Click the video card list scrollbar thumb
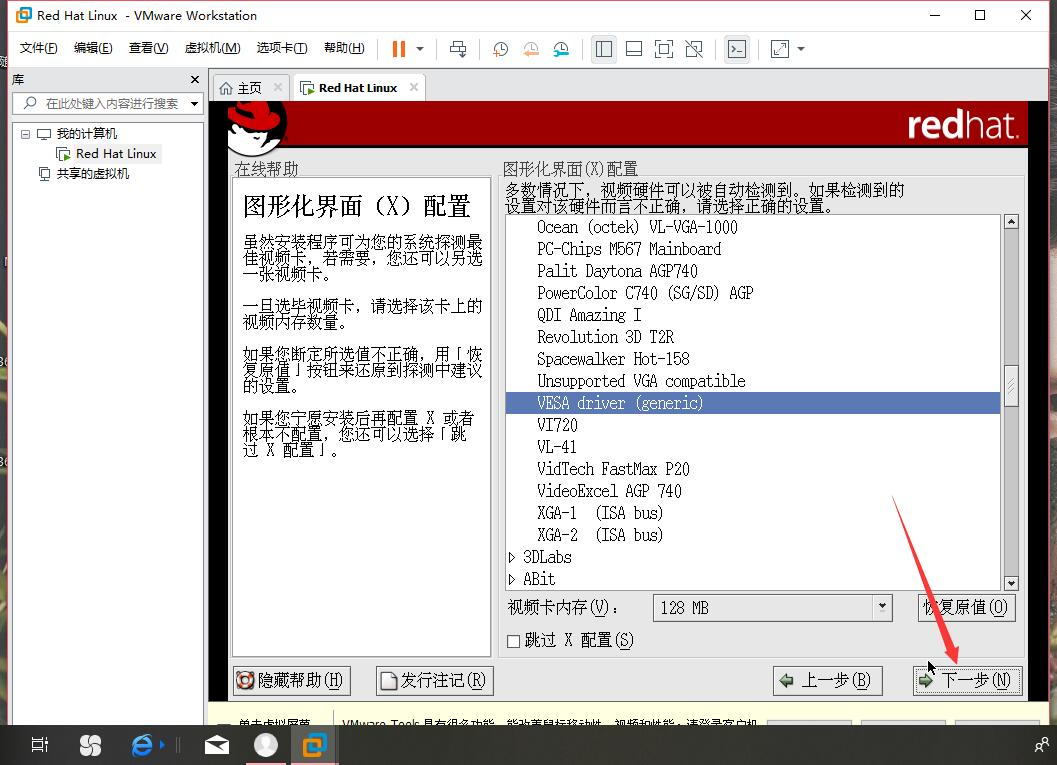The width and height of the screenshot is (1057, 765). 1010,386
